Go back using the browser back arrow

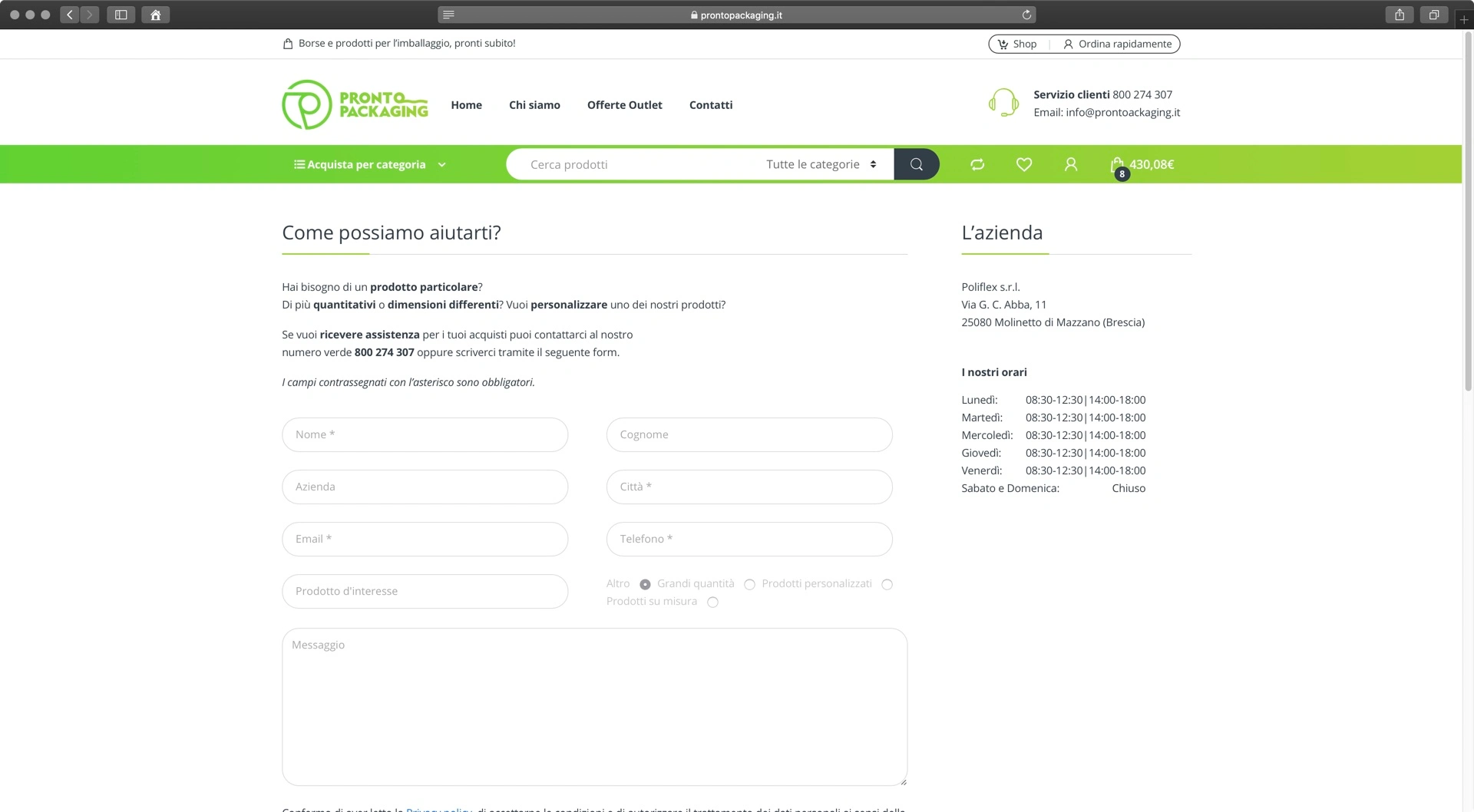[x=70, y=15]
